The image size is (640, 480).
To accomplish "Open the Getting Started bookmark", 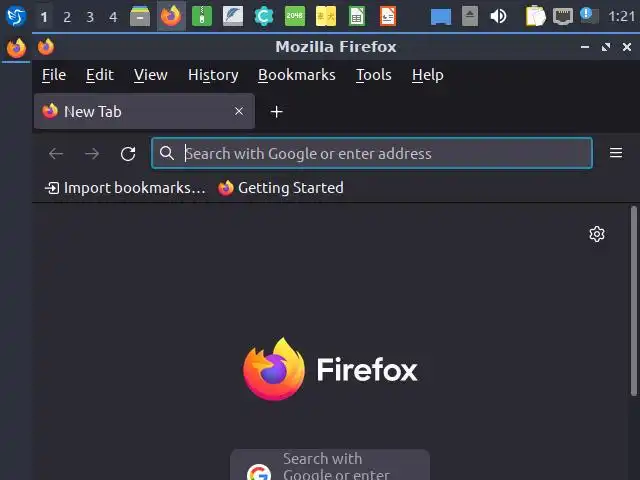I will click(280, 188).
